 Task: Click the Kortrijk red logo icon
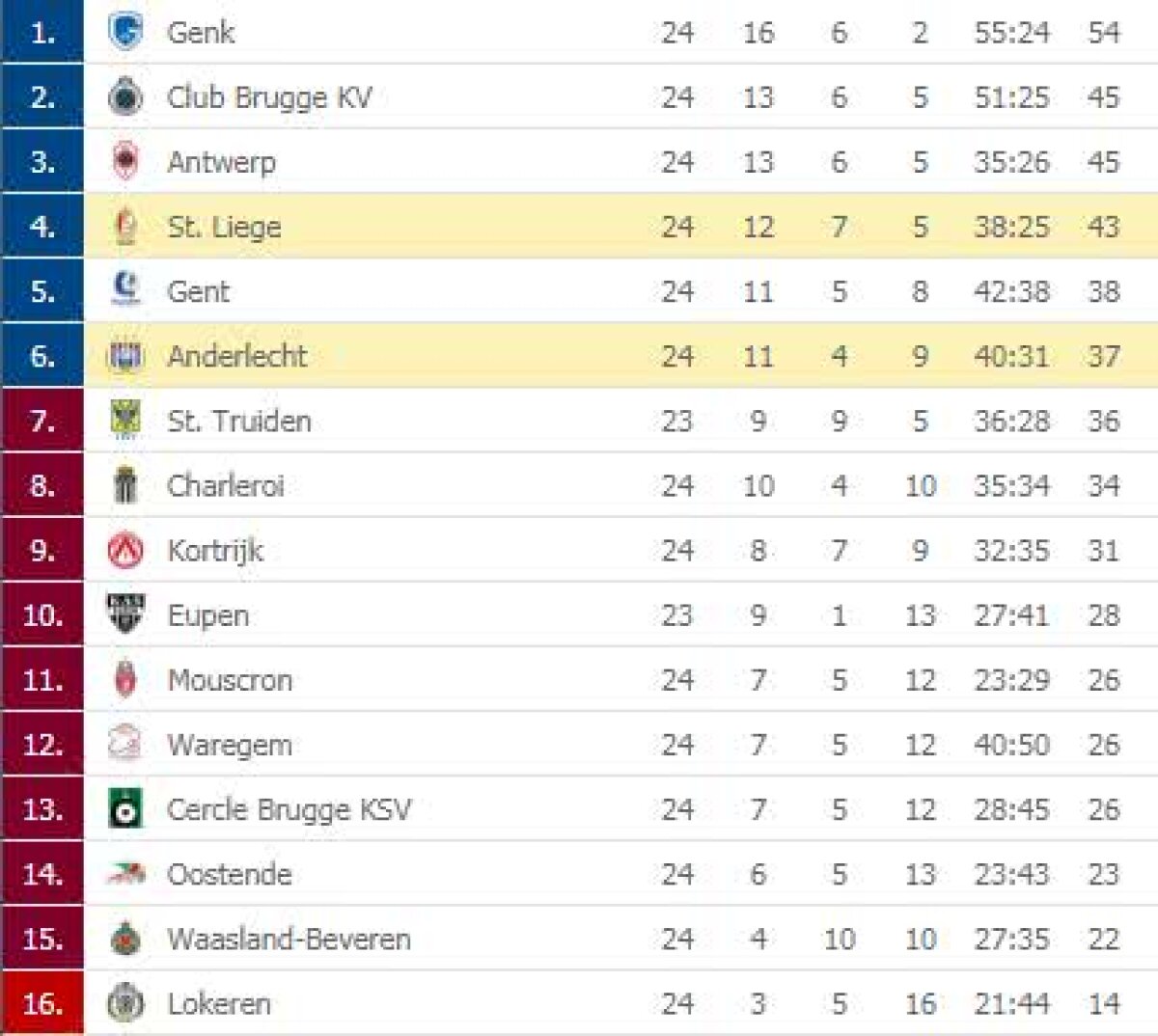pyautogui.click(x=125, y=550)
